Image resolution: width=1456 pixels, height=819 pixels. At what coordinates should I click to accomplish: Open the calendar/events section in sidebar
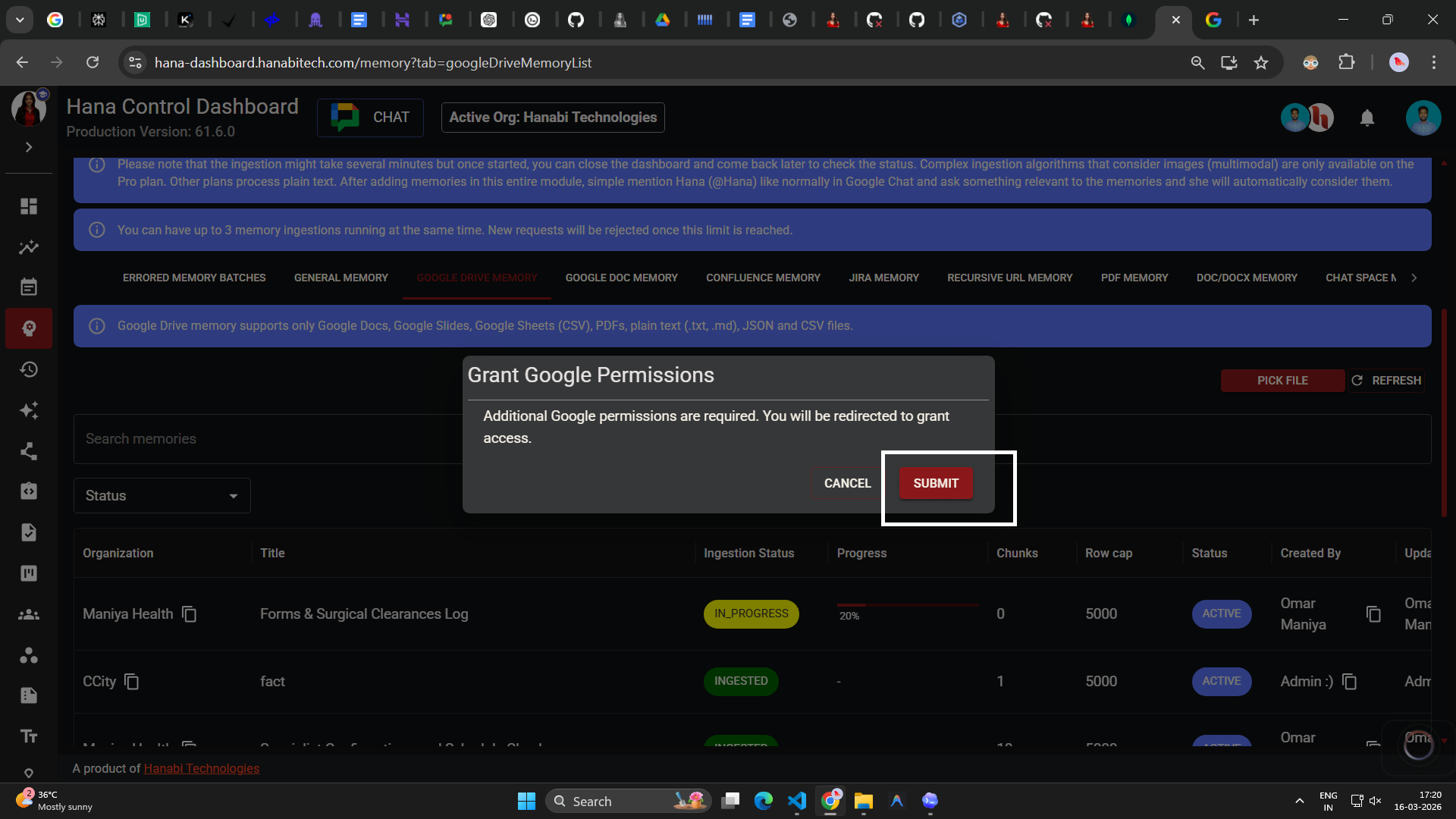29,286
